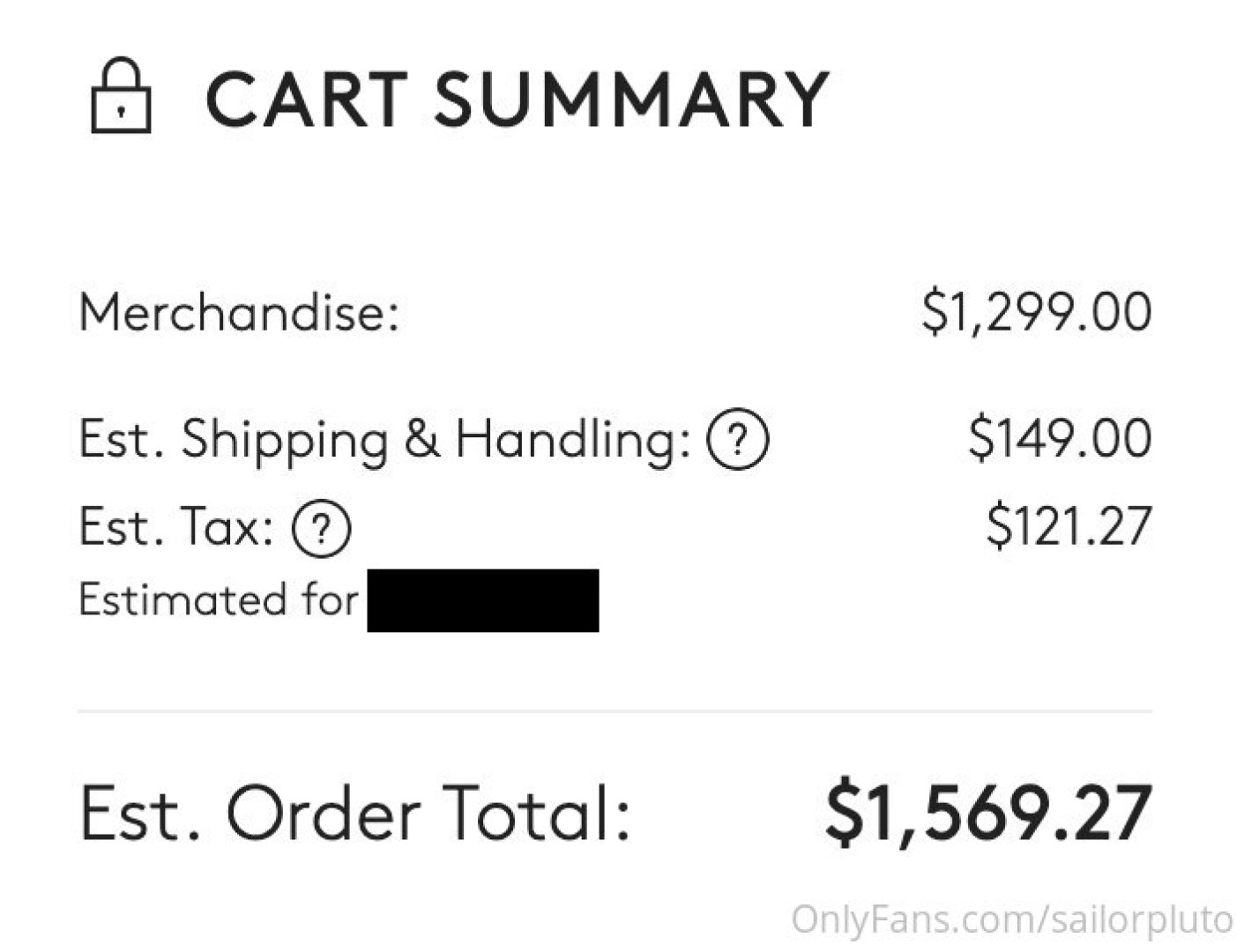Click the $121.27 tax amount
The image size is (1244, 952).
coord(1069,525)
